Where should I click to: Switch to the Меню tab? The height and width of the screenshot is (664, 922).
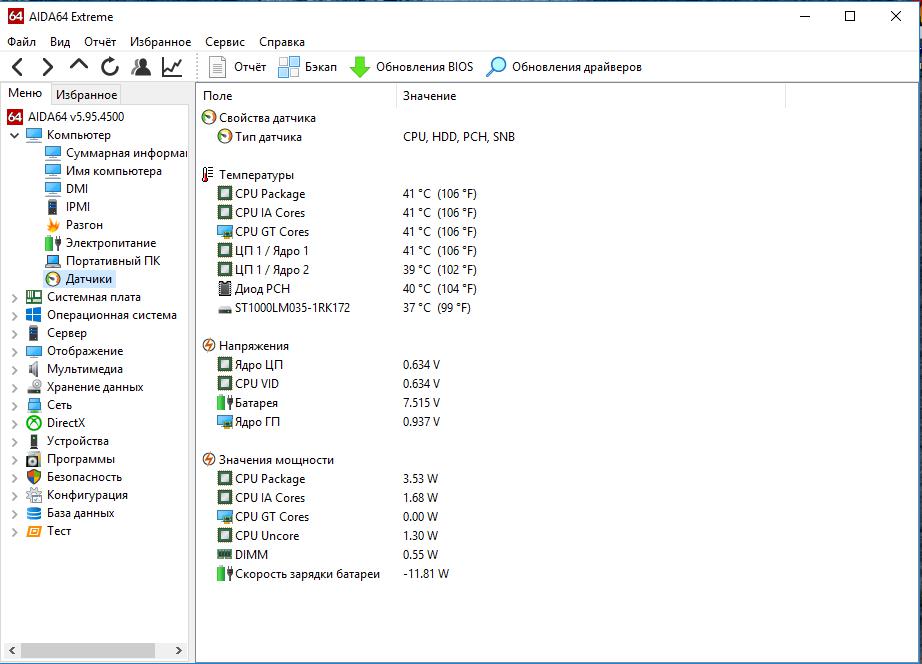pos(25,93)
